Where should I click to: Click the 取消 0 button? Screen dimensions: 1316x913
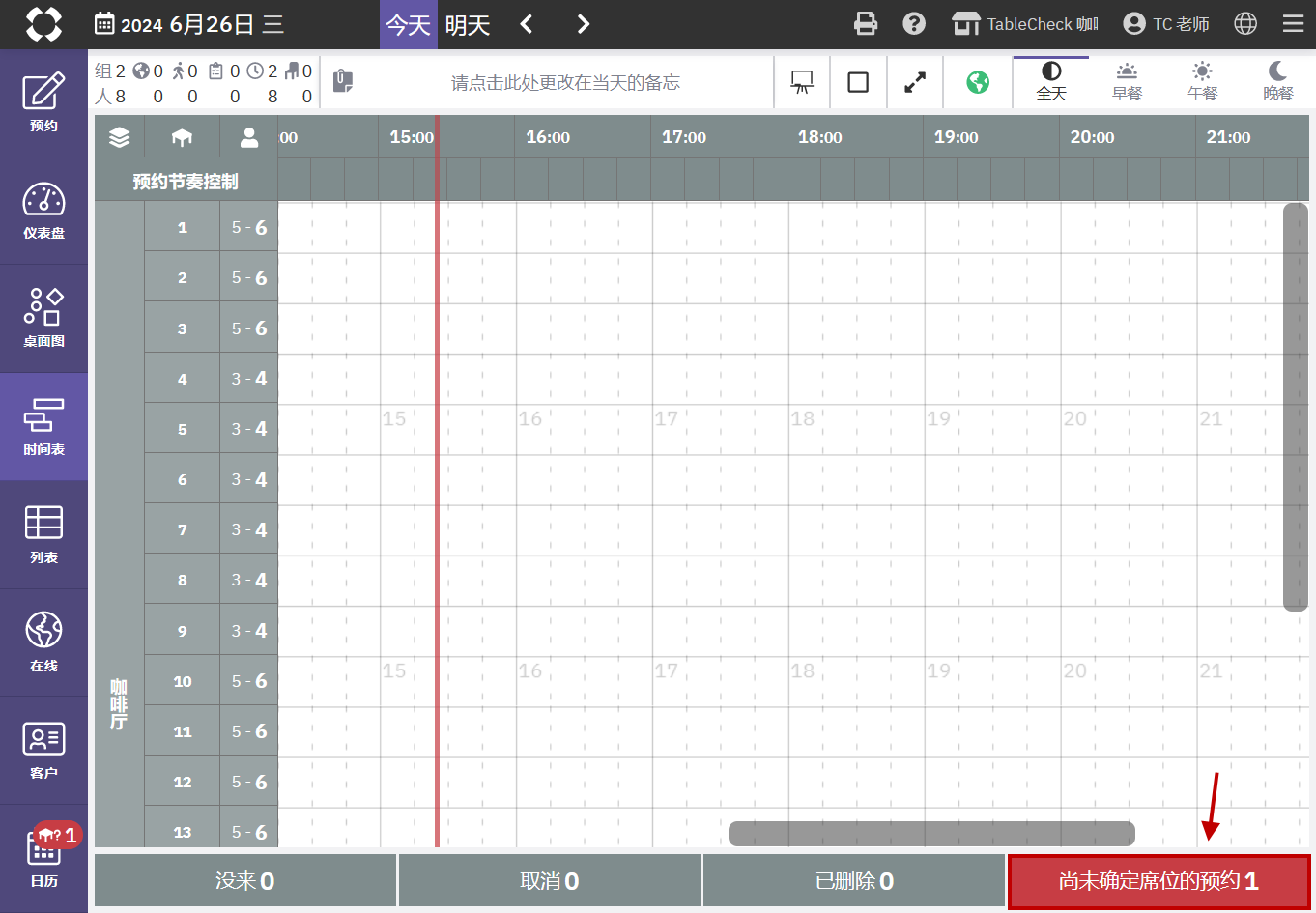pos(550,881)
